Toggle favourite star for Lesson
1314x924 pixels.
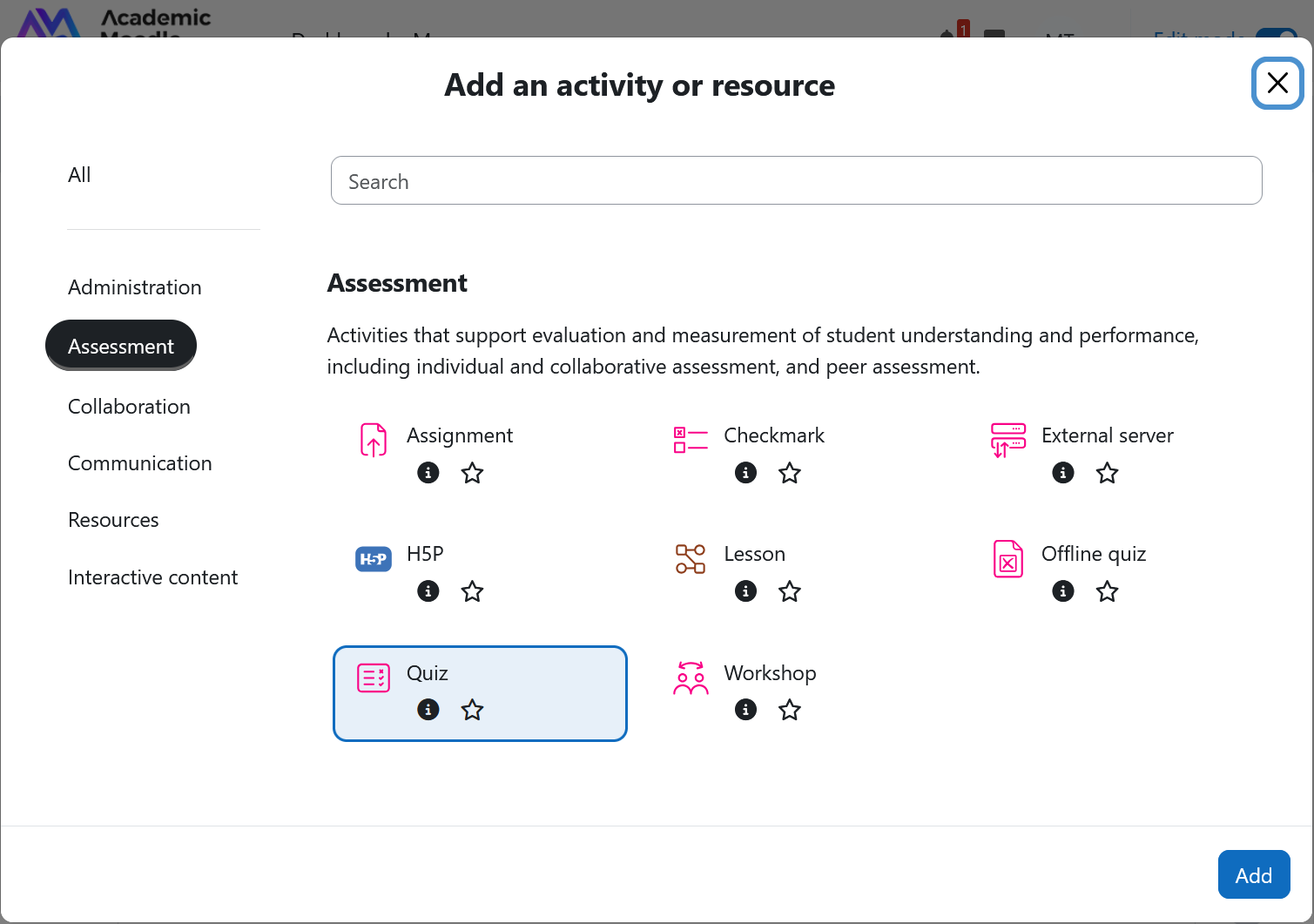[790, 591]
